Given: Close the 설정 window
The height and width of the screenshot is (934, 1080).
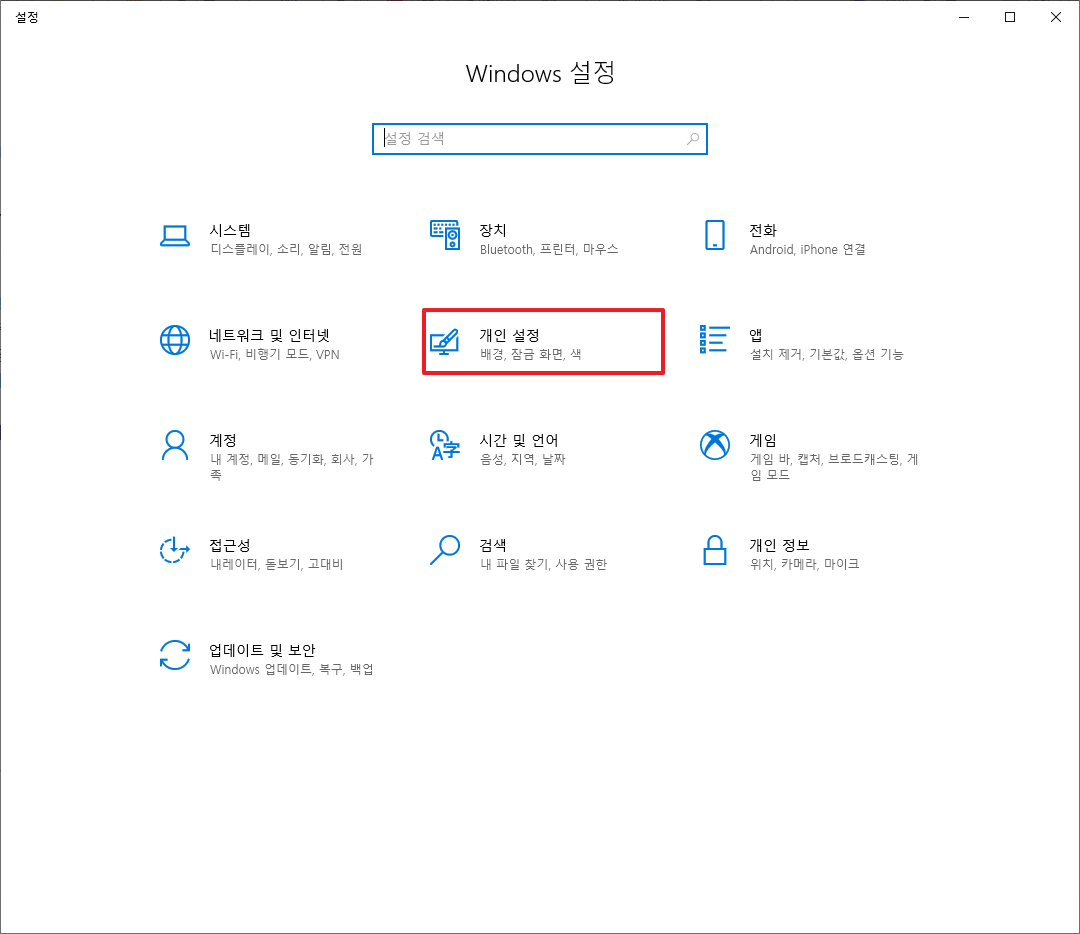Looking at the screenshot, I should tap(1056, 17).
